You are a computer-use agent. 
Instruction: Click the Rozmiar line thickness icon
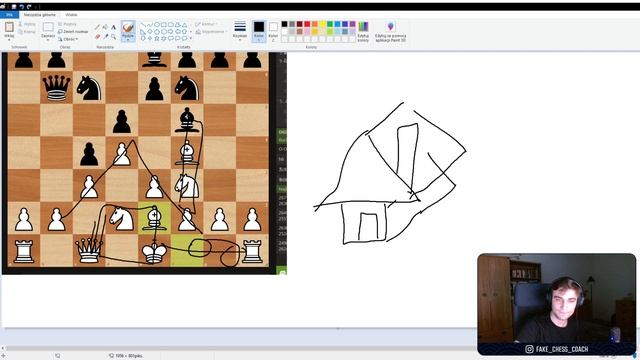coord(240,27)
